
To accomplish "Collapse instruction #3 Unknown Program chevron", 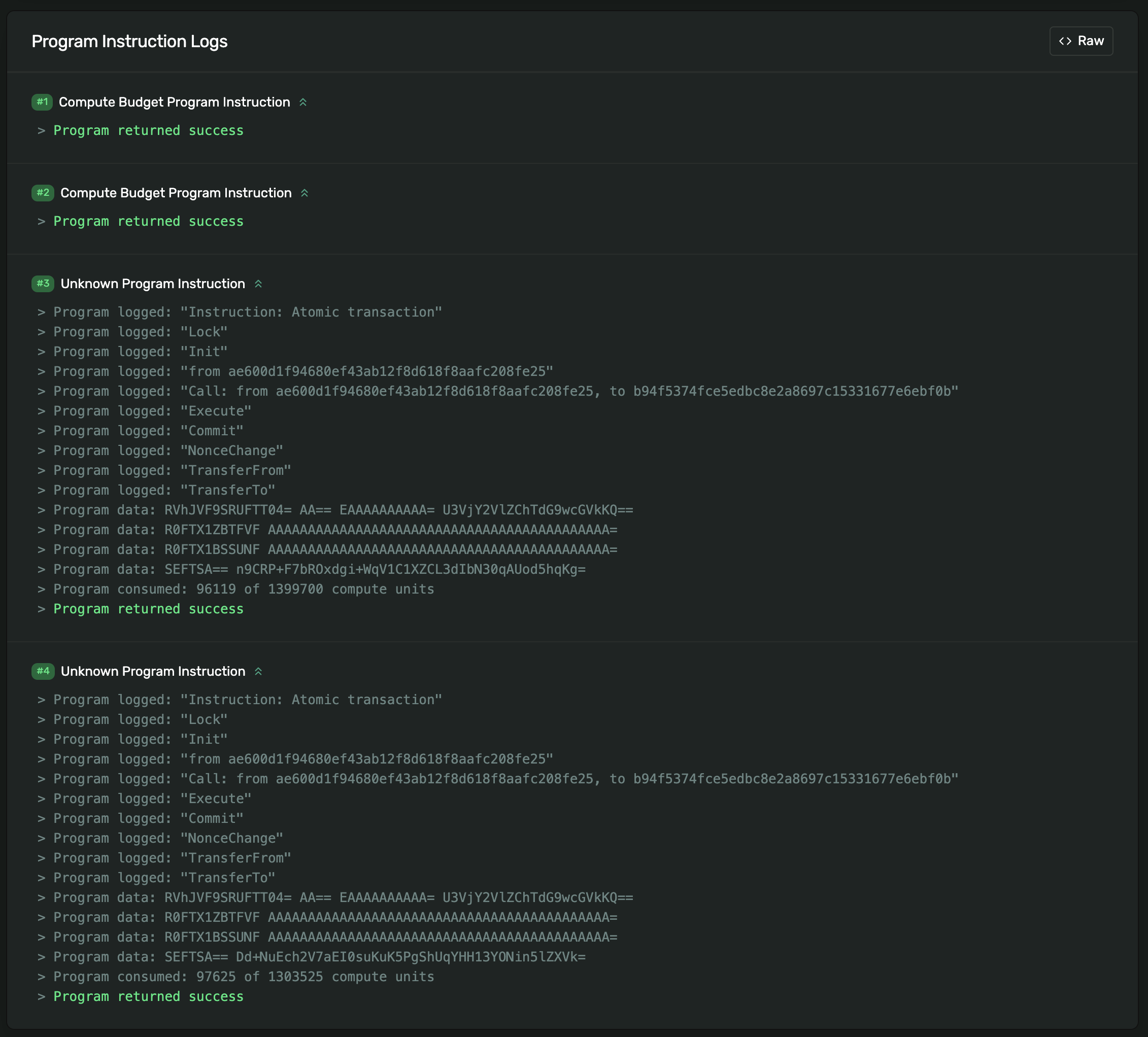I will [x=258, y=284].
